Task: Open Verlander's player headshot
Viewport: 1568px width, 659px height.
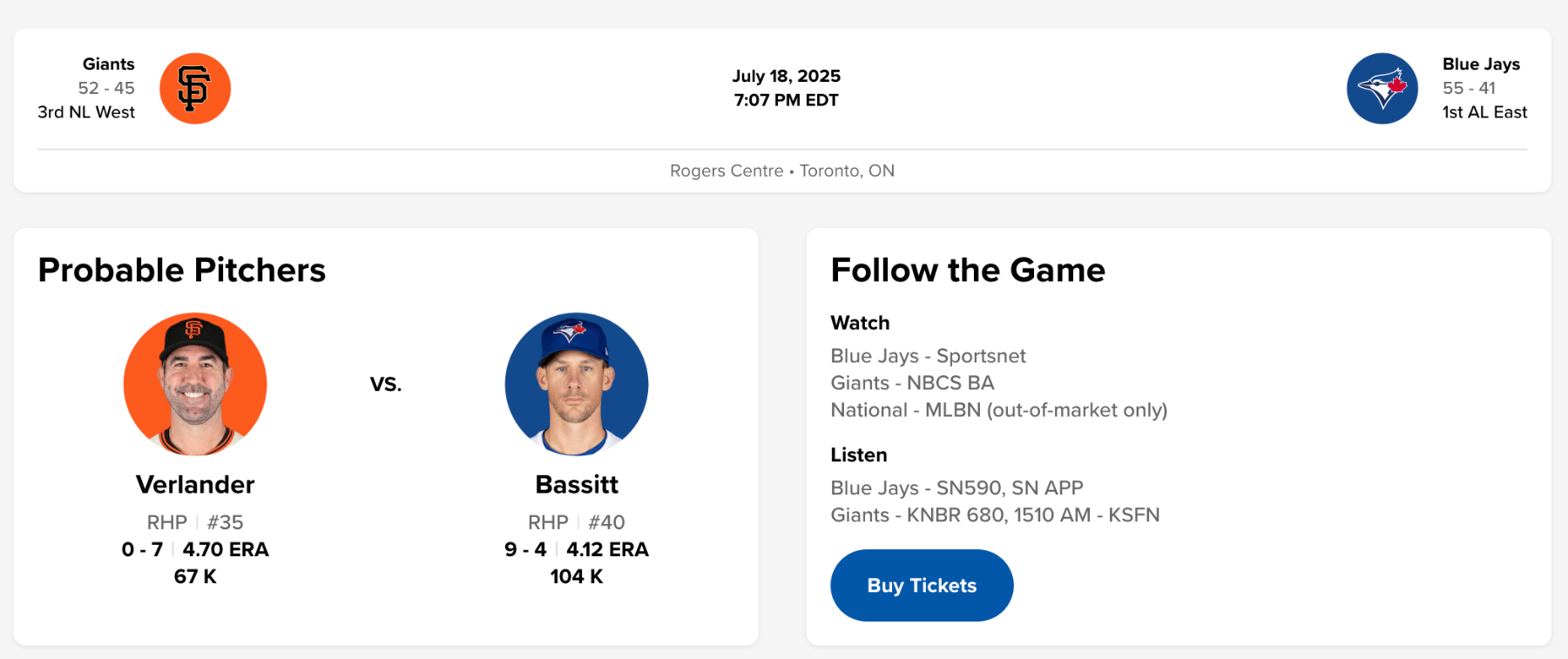Action: 195,384
